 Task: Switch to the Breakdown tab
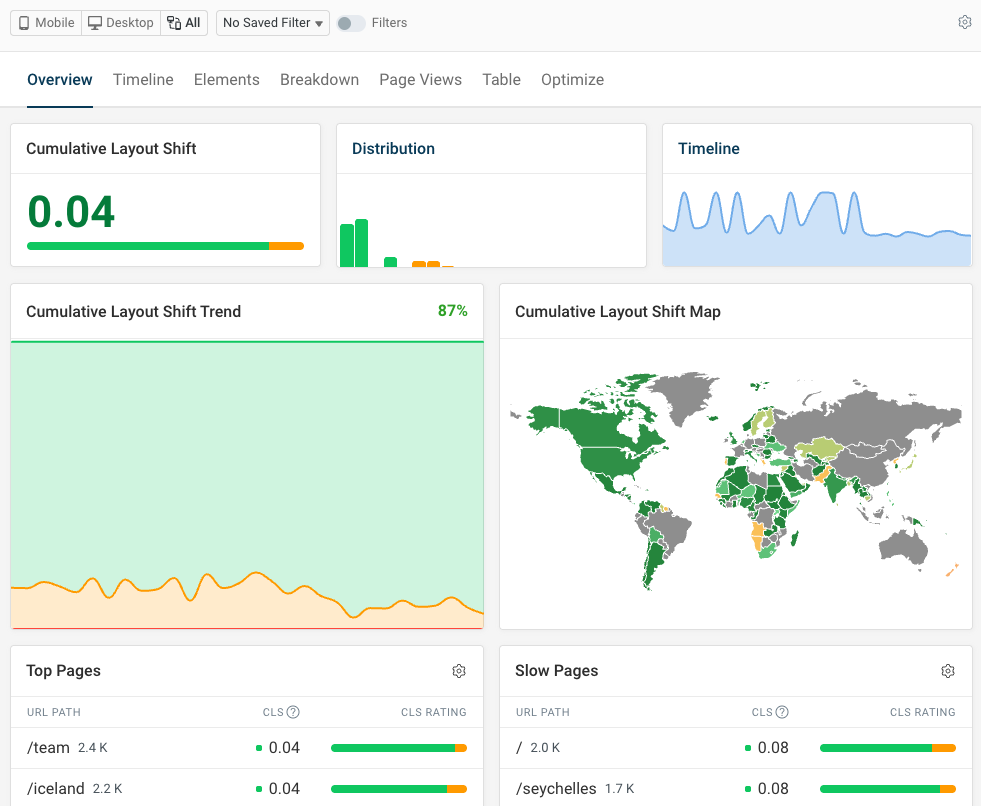click(319, 79)
